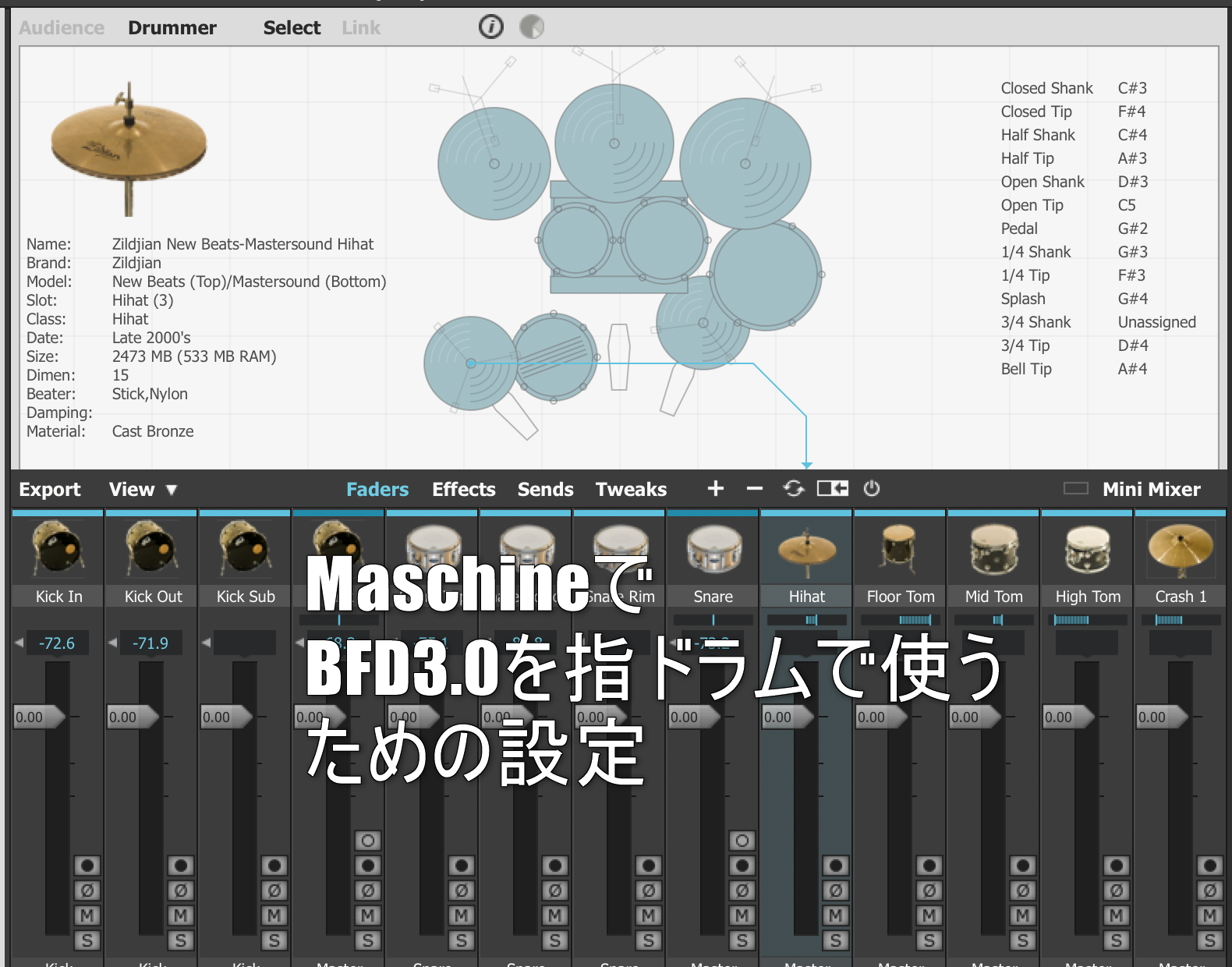Open the Tweaks tab

[631, 490]
